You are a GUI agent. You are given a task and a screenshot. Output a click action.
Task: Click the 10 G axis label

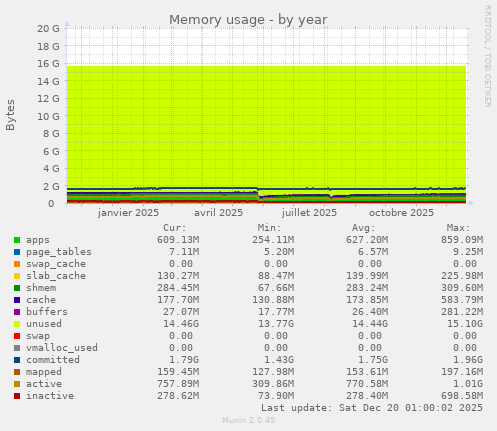tap(48, 116)
